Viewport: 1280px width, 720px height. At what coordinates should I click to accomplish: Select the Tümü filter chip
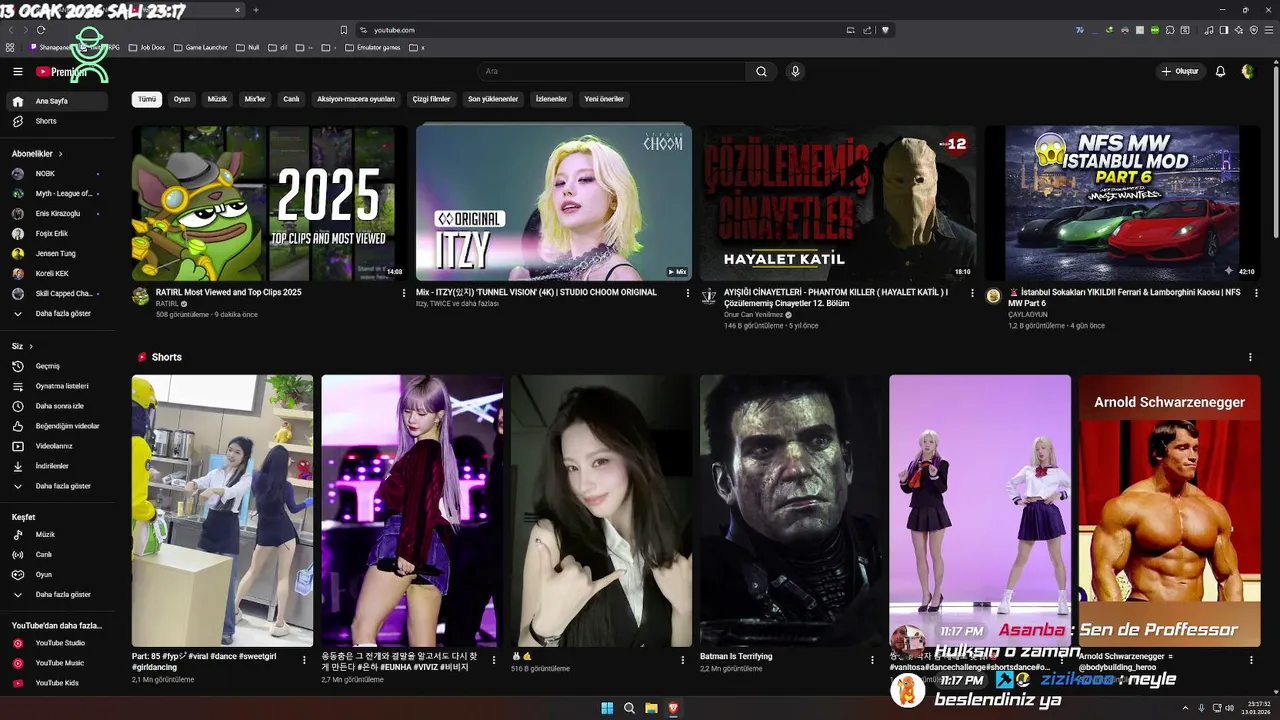tap(147, 99)
